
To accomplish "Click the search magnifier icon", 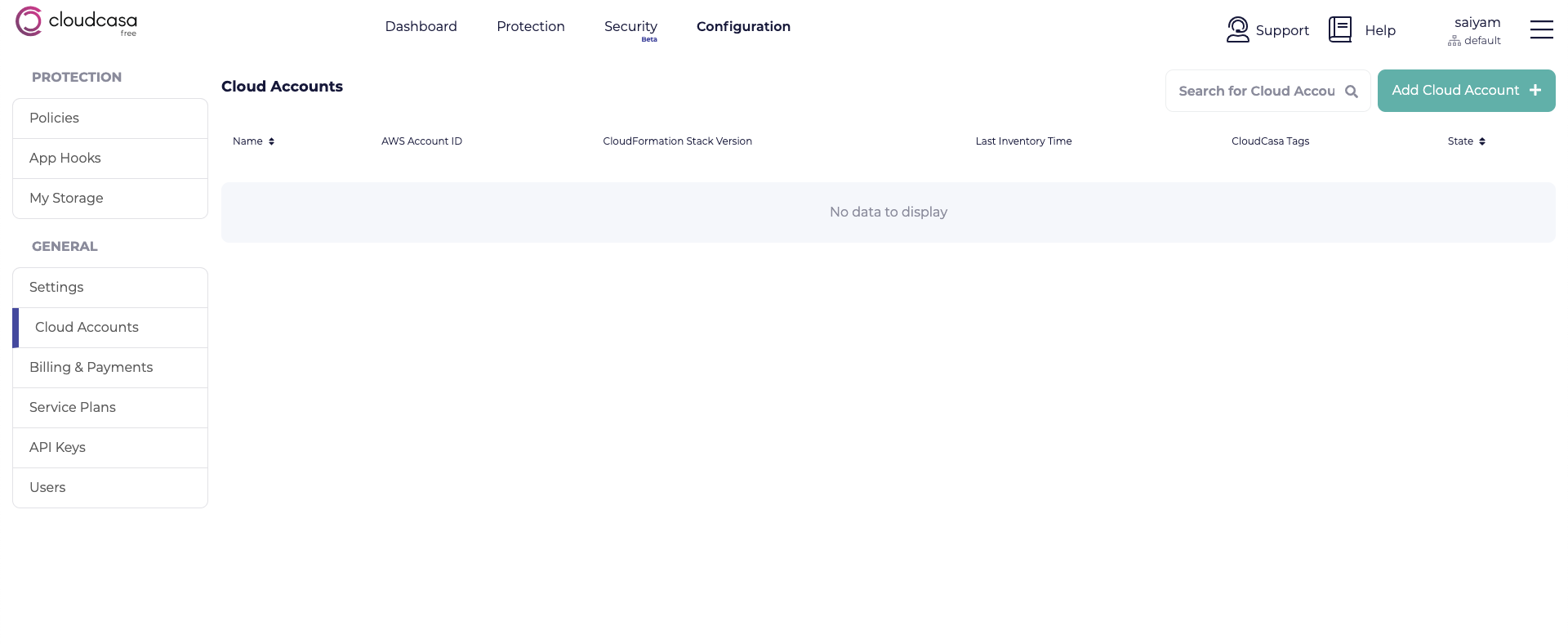I will coord(1352,92).
